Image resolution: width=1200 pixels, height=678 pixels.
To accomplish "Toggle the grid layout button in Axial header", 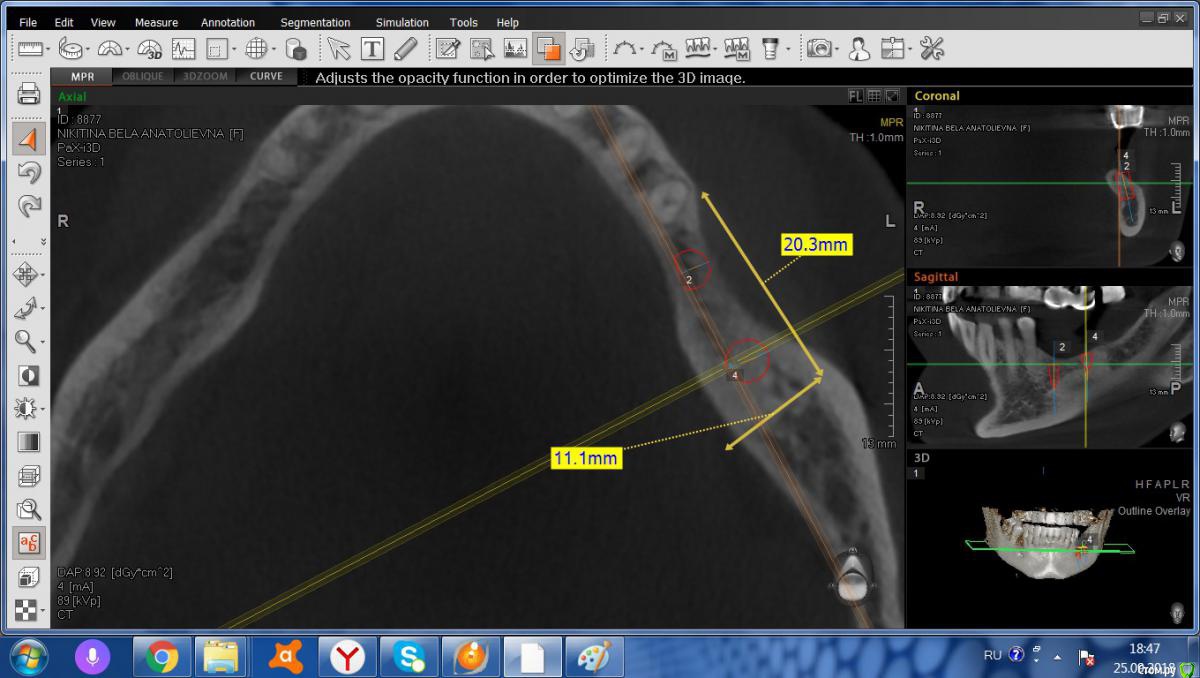I will [x=874, y=96].
